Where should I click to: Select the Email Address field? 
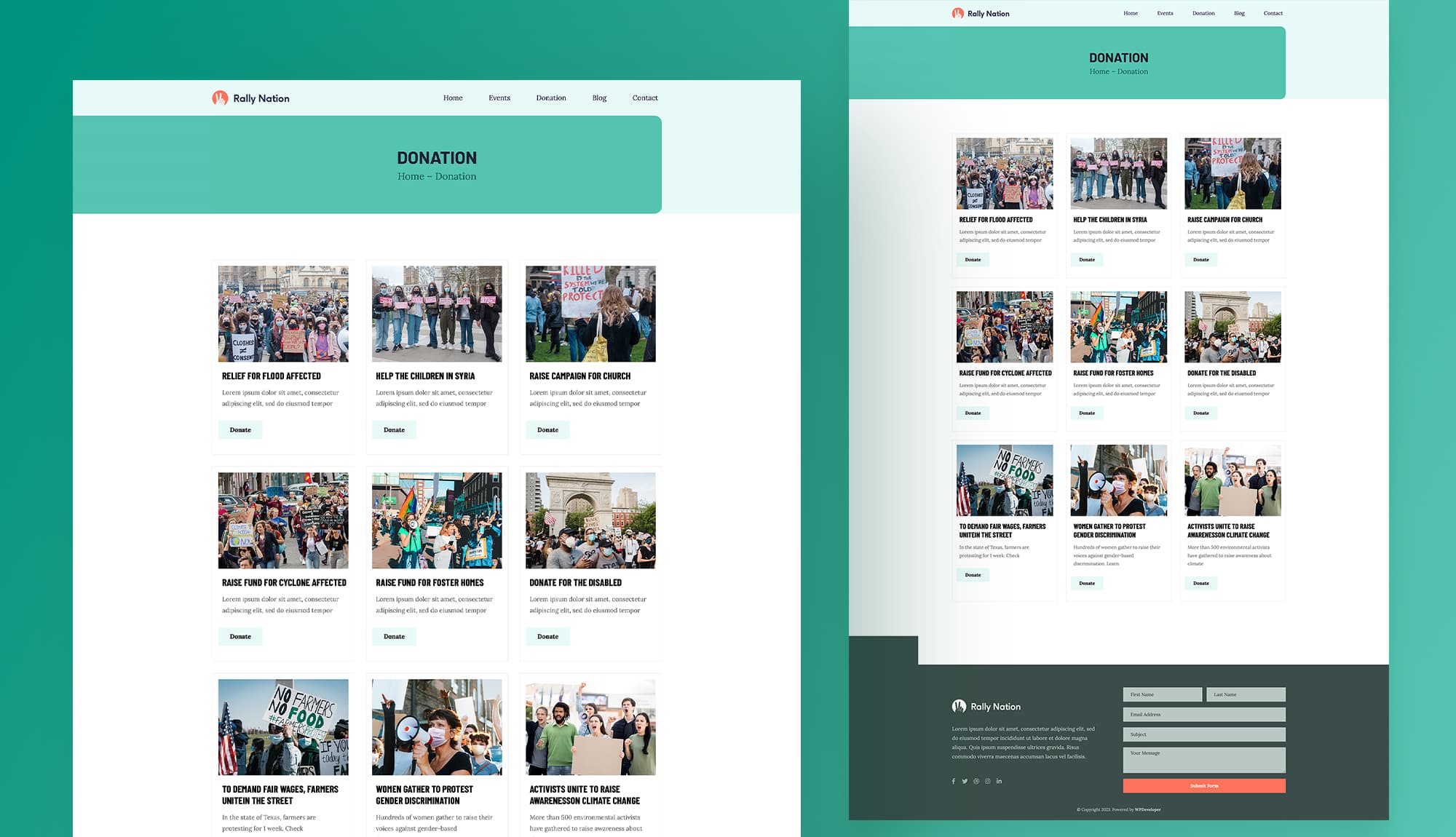1203,714
